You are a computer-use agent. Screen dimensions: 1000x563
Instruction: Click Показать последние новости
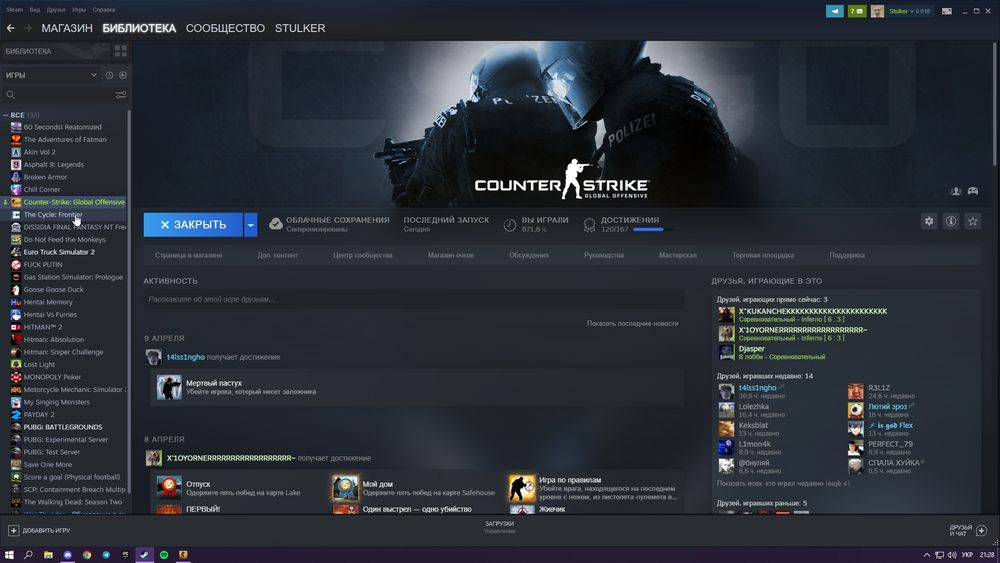click(632, 323)
